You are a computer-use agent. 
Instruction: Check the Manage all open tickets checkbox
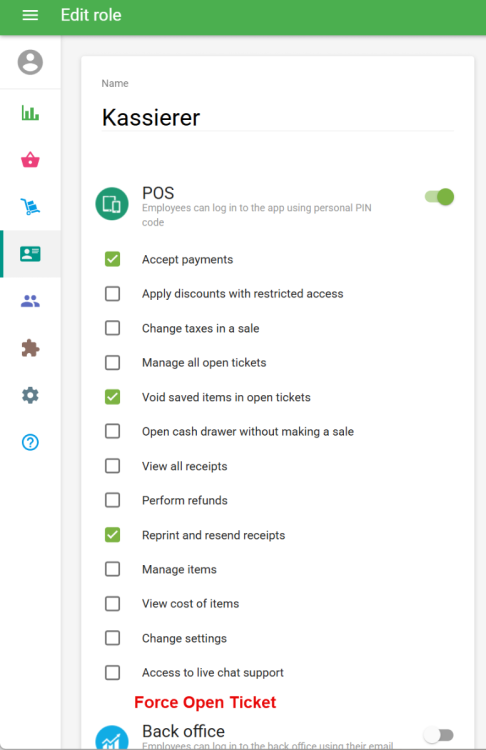point(112,363)
